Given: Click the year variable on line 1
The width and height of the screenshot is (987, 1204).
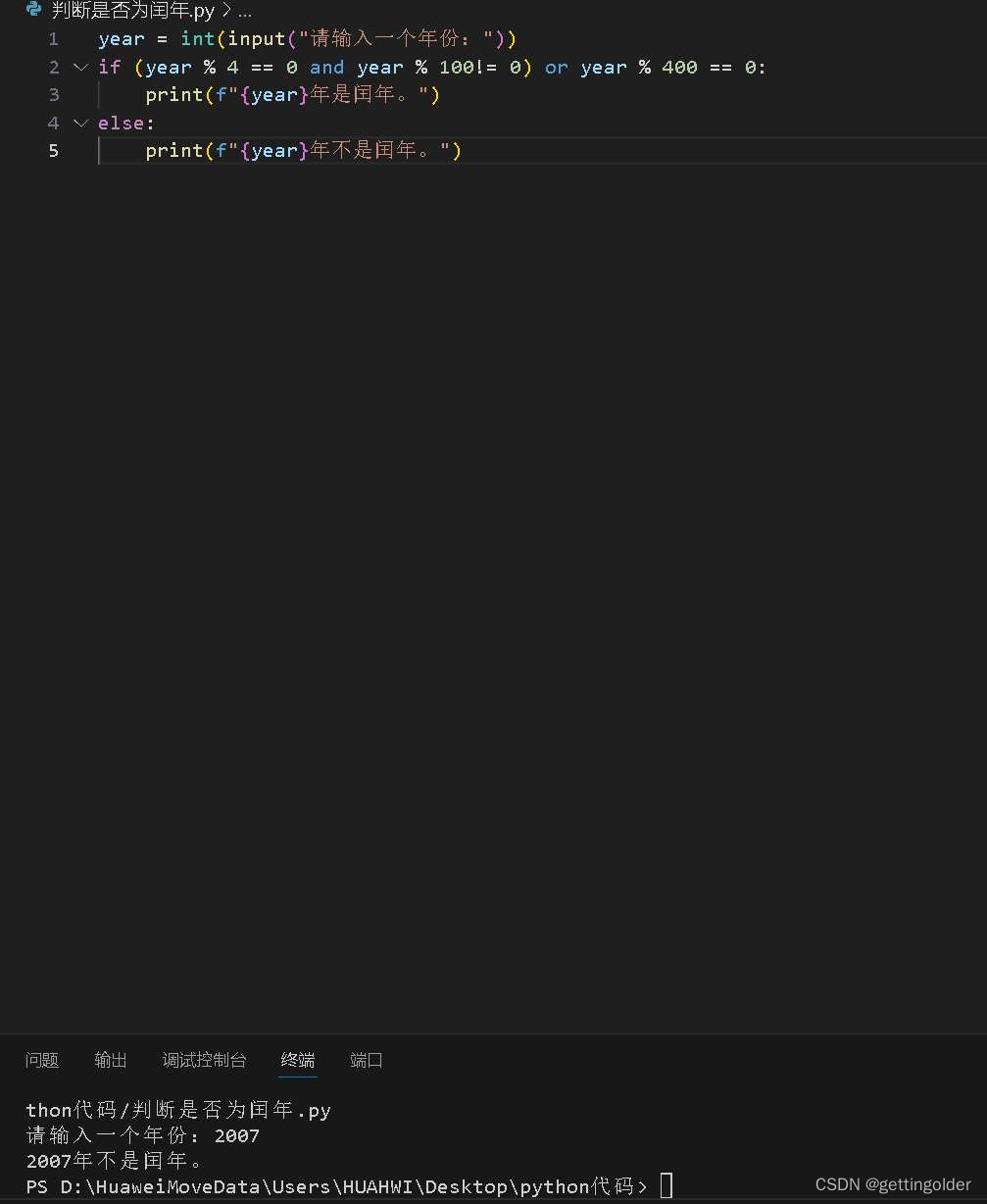Looking at the screenshot, I should (120, 38).
